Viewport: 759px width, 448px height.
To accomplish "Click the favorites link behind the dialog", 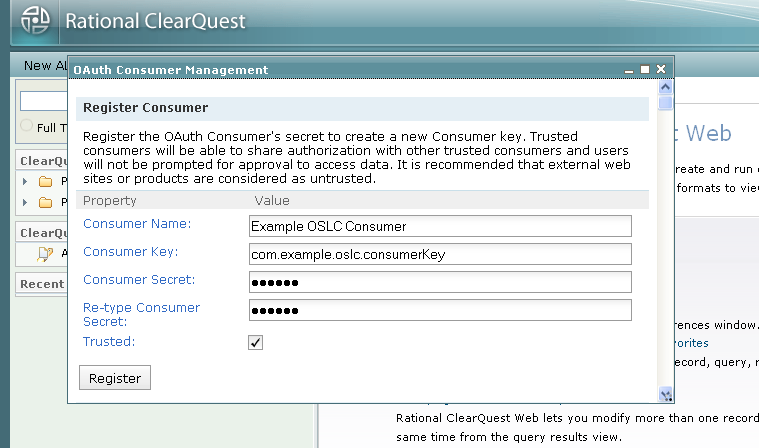I will (692, 343).
